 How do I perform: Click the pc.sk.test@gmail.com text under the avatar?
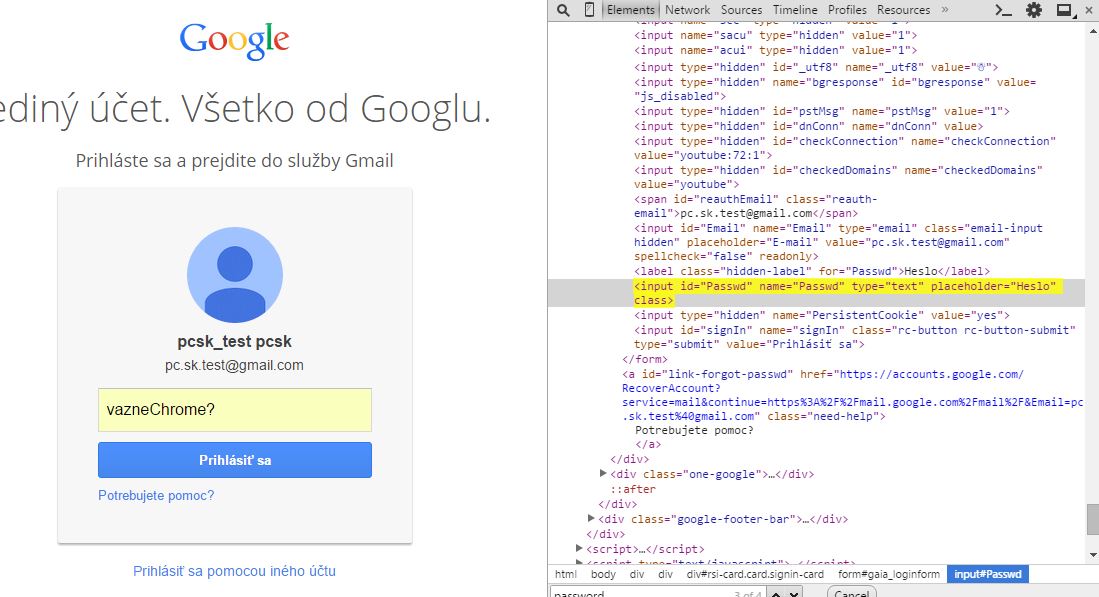(x=234, y=365)
